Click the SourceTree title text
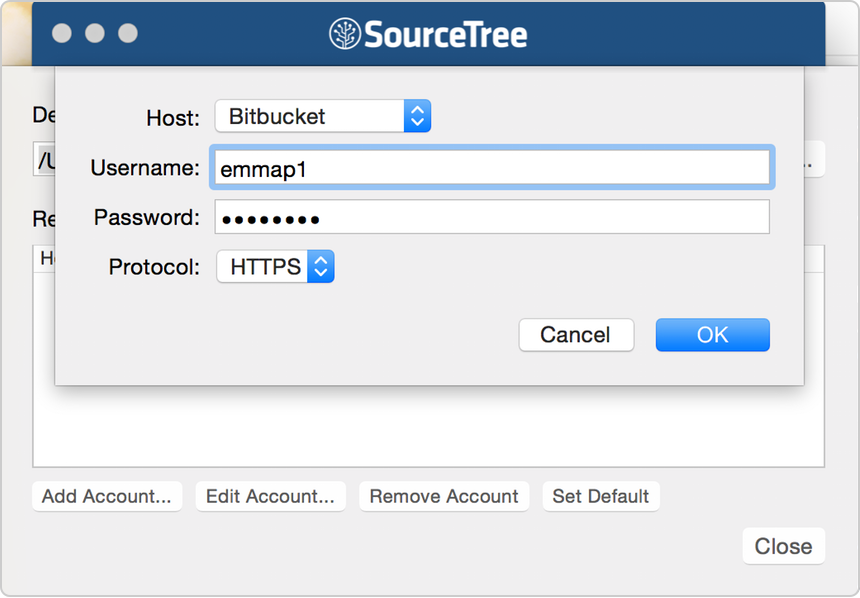 pos(445,34)
